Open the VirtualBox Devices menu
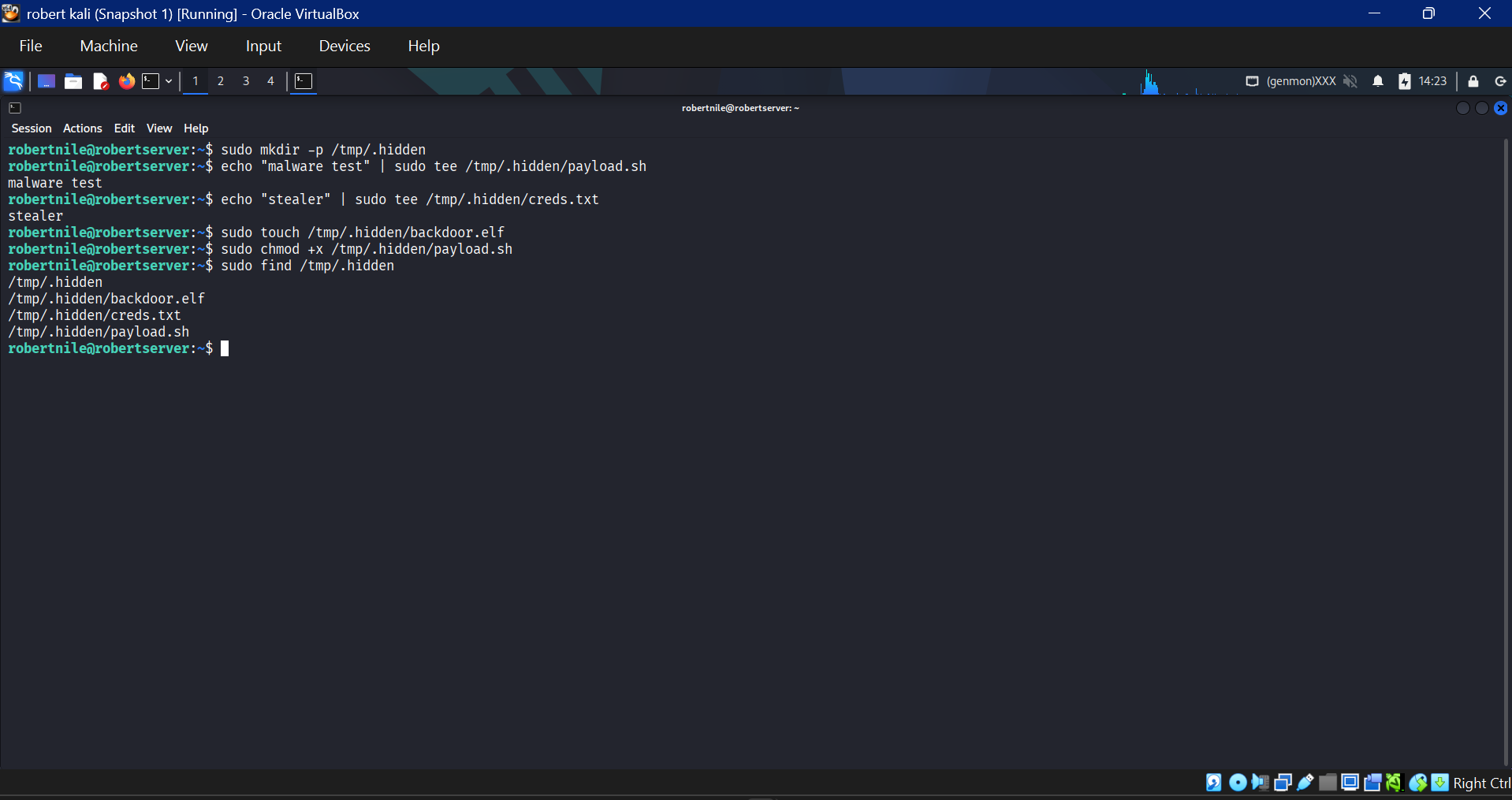The width and height of the screenshot is (1512, 800). tap(344, 46)
